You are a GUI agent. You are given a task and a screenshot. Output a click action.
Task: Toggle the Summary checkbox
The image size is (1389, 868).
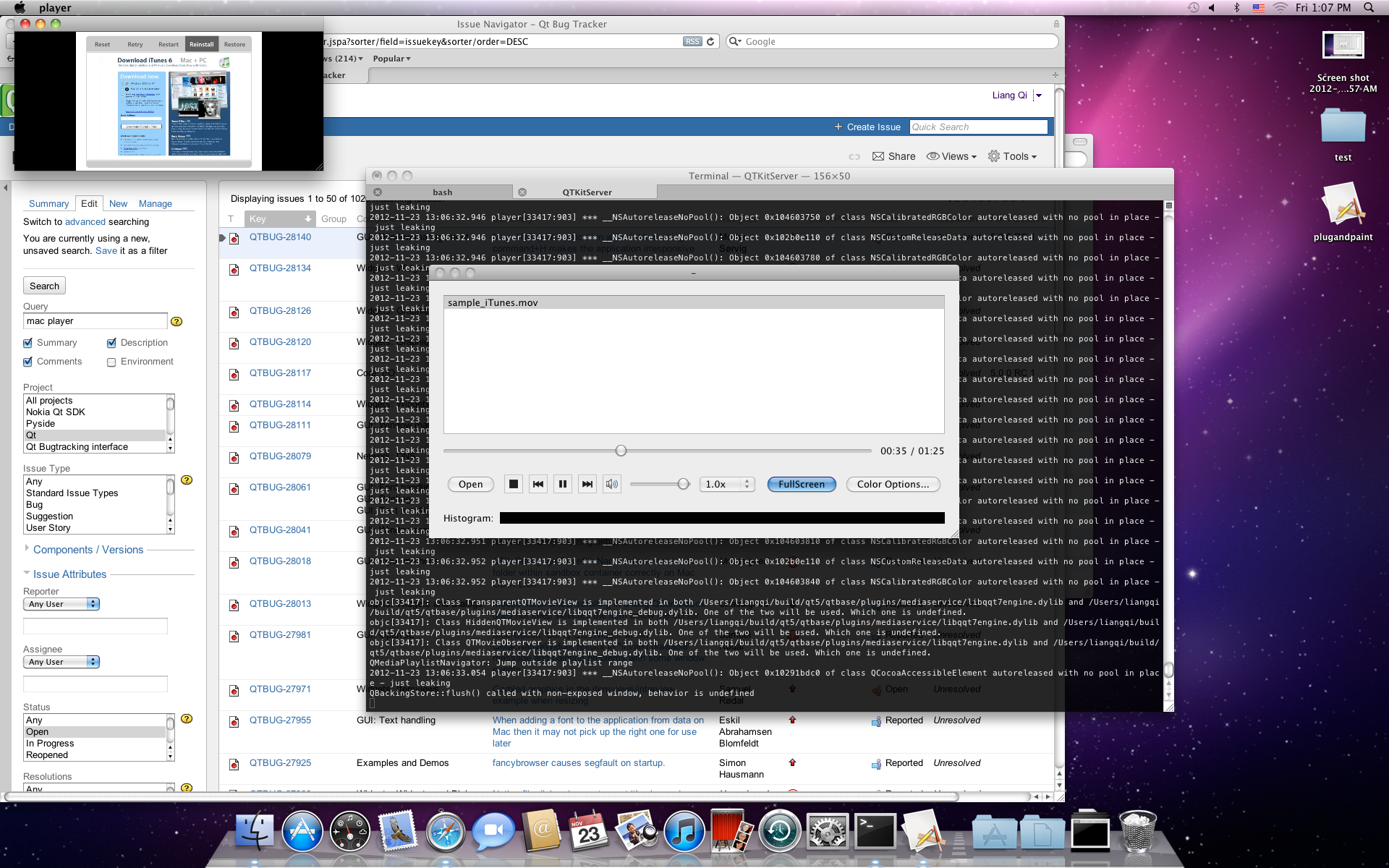tap(28, 343)
